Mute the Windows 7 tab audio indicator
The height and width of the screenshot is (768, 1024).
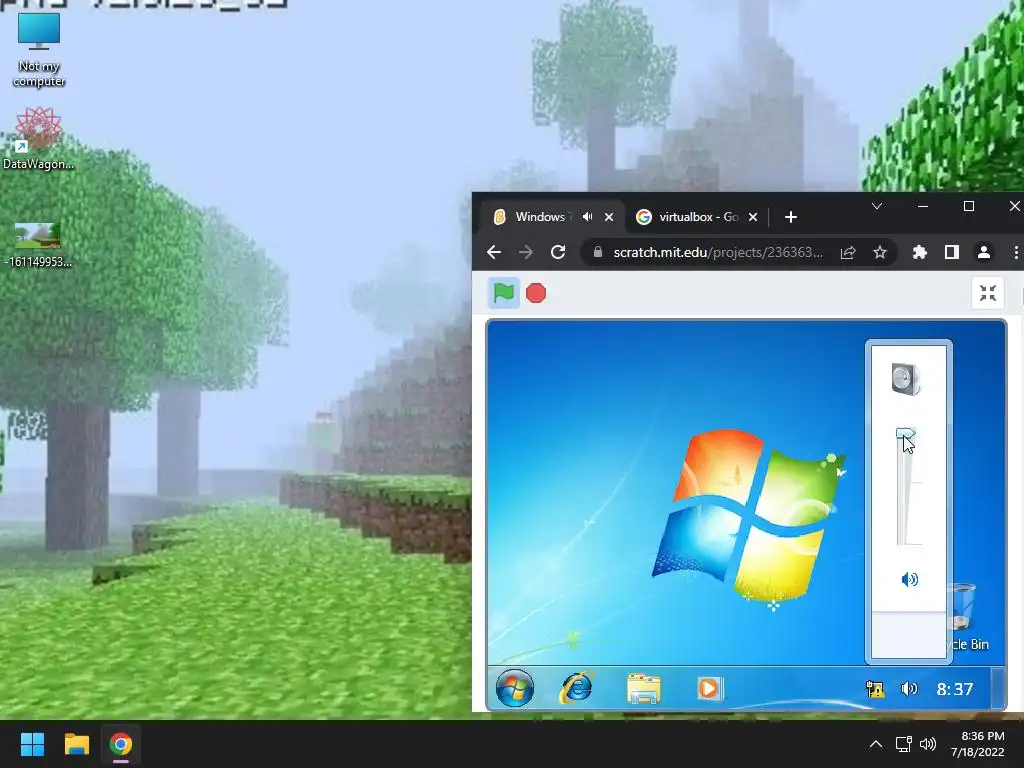(588, 217)
